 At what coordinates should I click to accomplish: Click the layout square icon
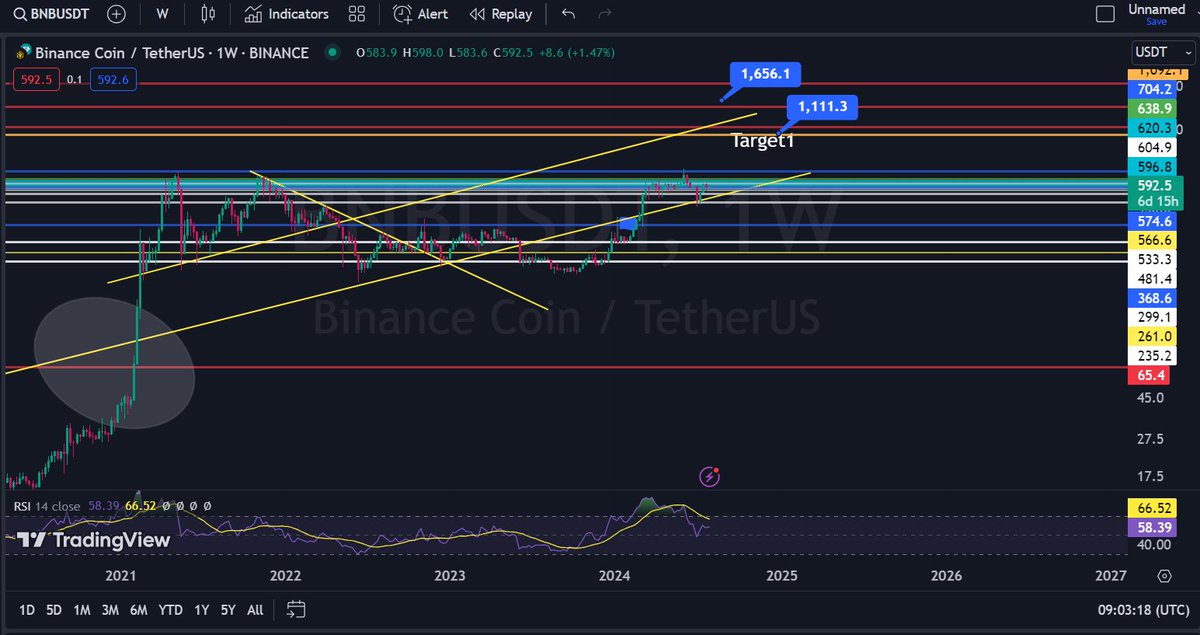[1105, 14]
